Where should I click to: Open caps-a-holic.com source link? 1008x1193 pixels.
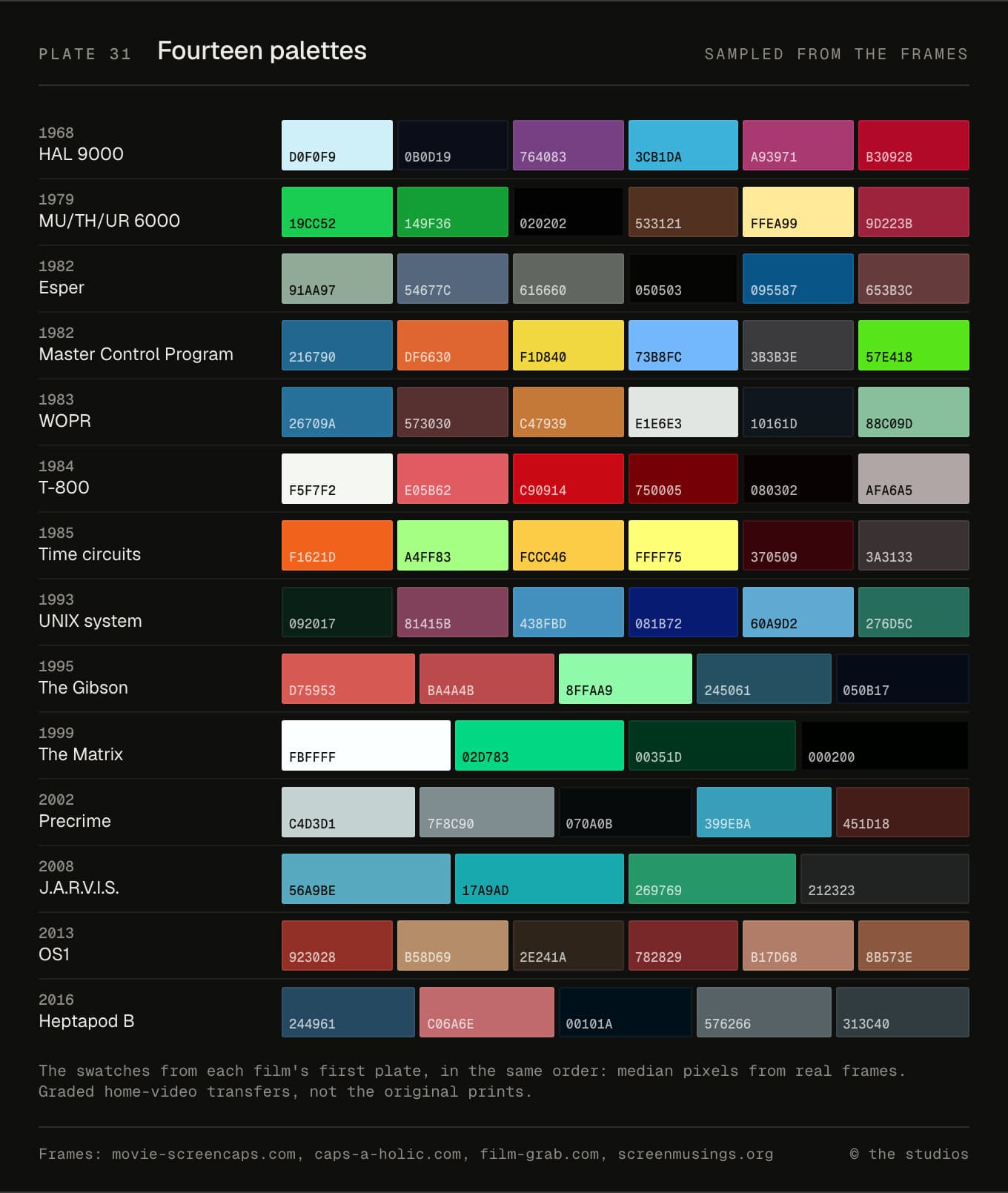pos(388,1154)
